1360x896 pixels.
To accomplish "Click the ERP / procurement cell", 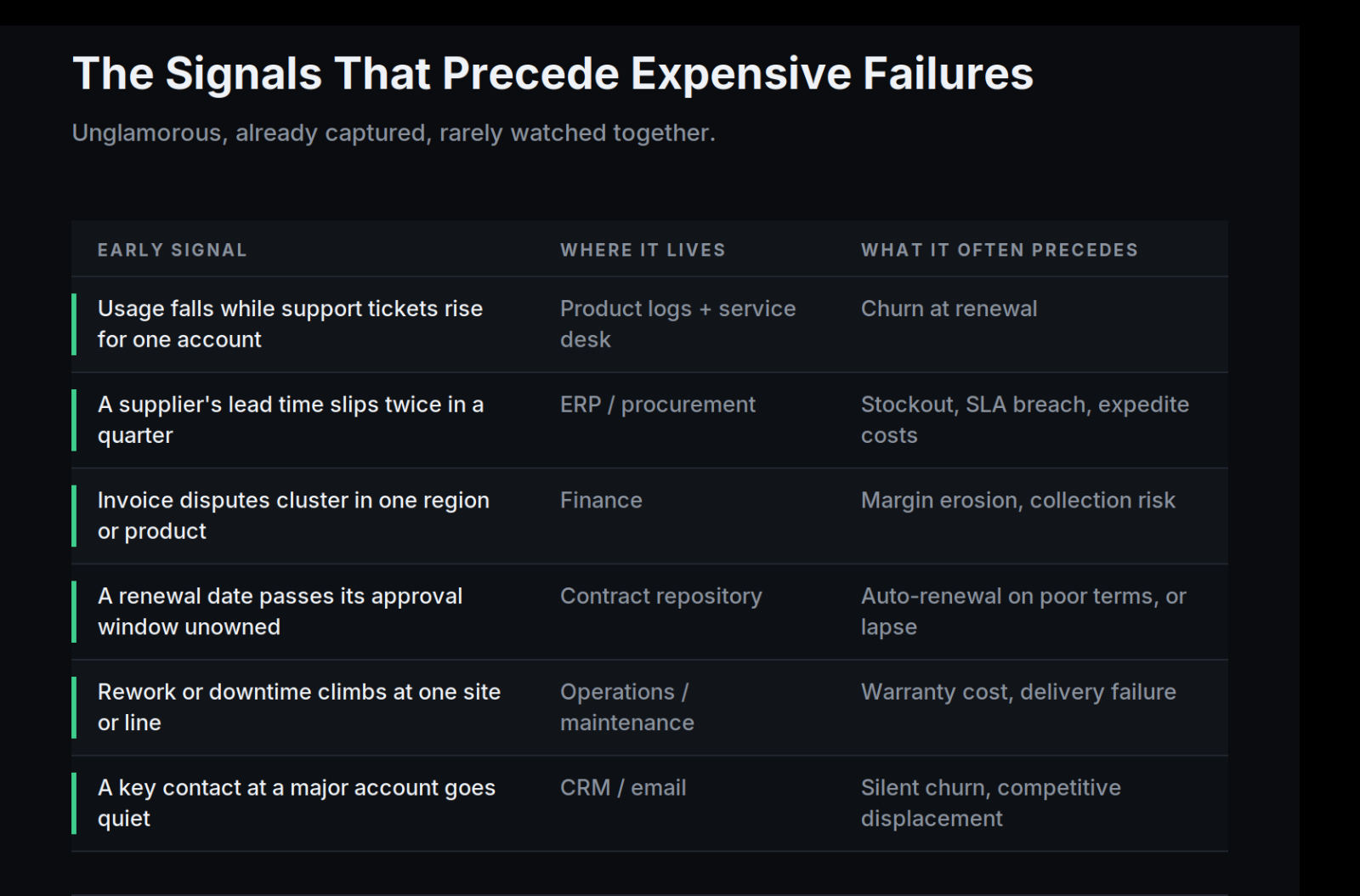I will coord(657,405).
